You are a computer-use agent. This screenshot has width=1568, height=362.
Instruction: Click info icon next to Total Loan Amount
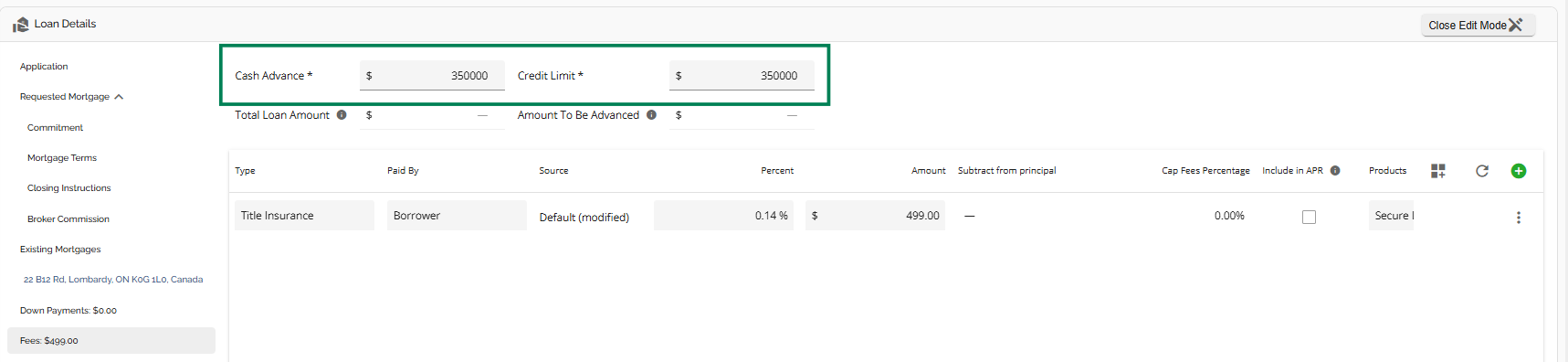[x=342, y=115]
